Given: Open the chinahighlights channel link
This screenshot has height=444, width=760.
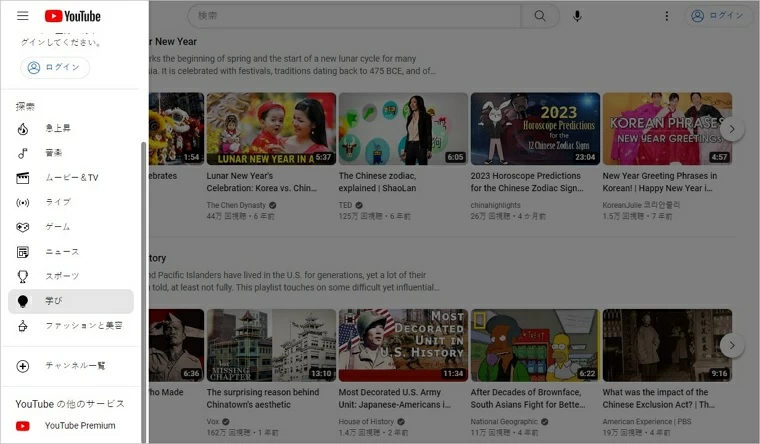Looking at the screenshot, I should click(495, 206).
